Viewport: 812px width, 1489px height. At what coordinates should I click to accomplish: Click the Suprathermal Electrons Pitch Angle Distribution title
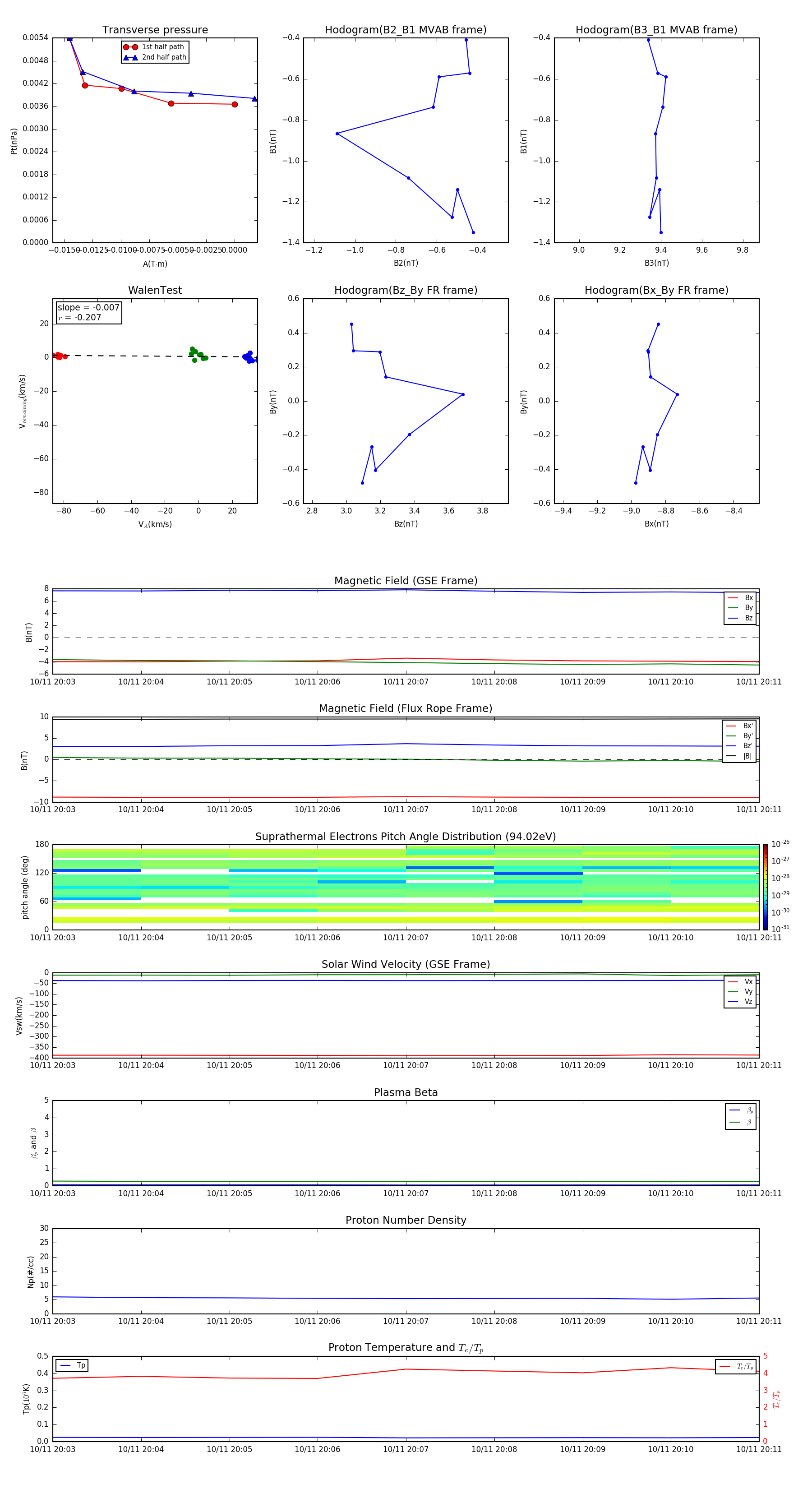click(406, 837)
